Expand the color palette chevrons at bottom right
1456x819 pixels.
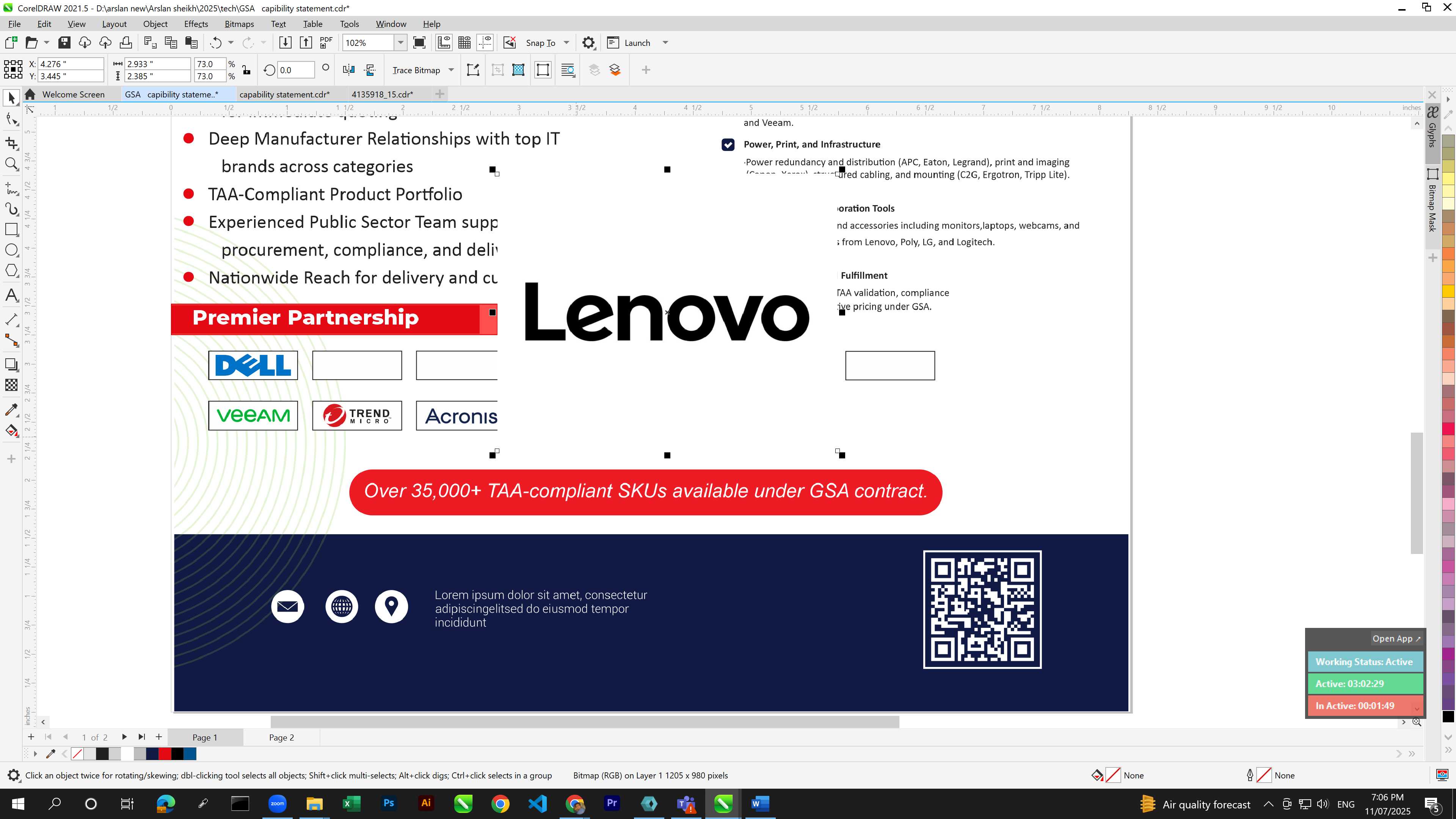[x=1448, y=751]
